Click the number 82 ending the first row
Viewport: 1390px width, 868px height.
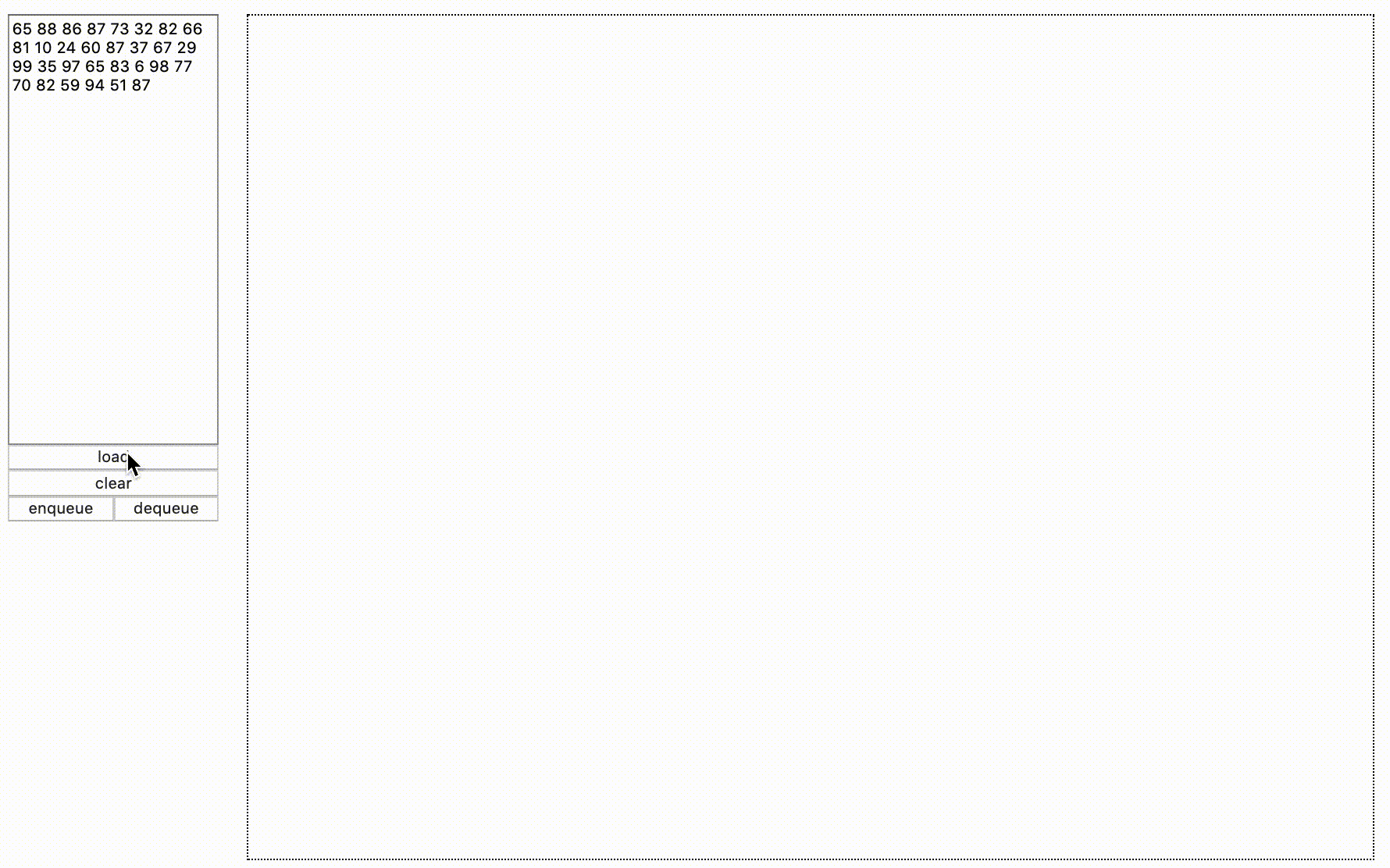(x=166, y=30)
